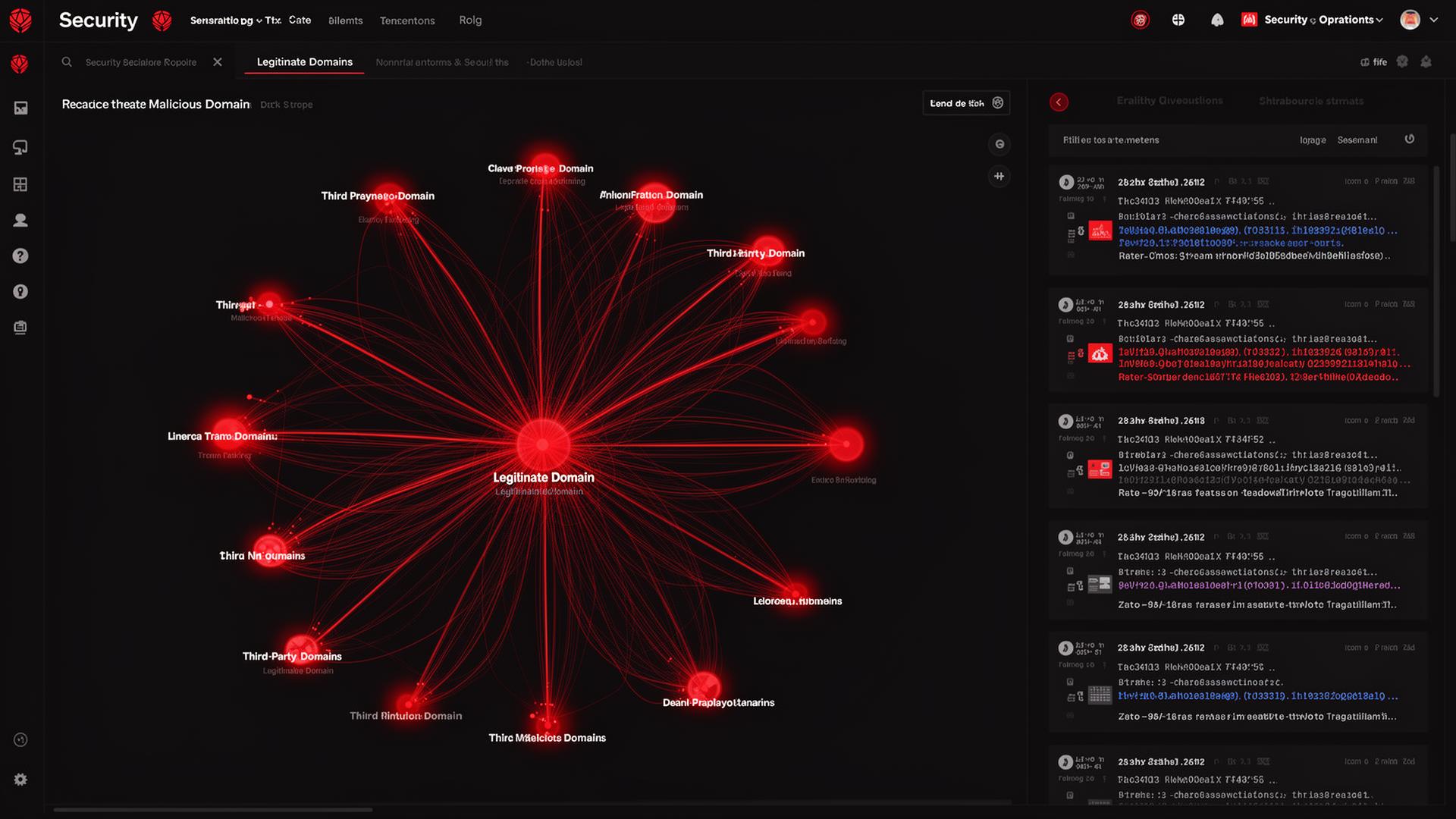Click the Security shield logo in the top-left corner

pyautogui.click(x=20, y=20)
